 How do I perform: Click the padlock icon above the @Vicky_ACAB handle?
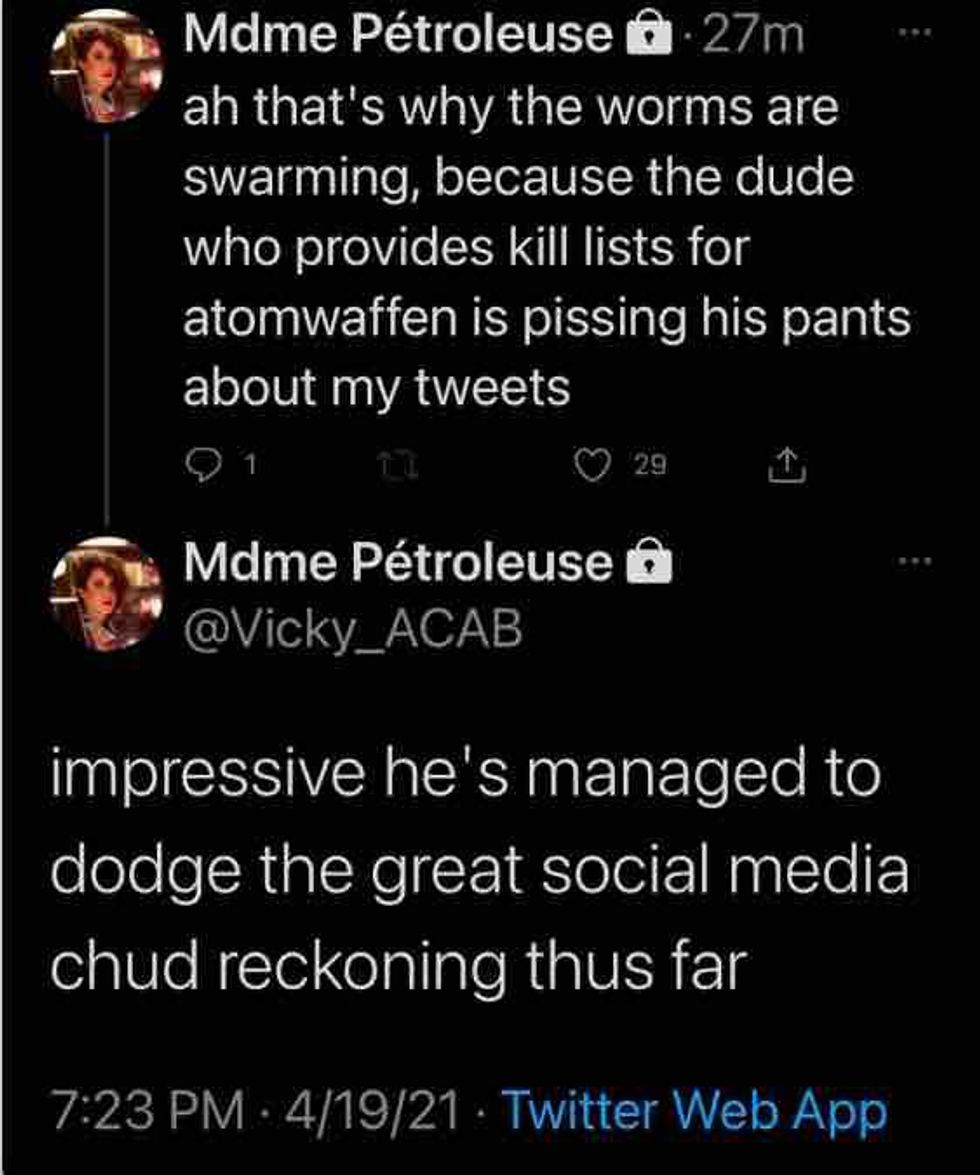coord(647,564)
